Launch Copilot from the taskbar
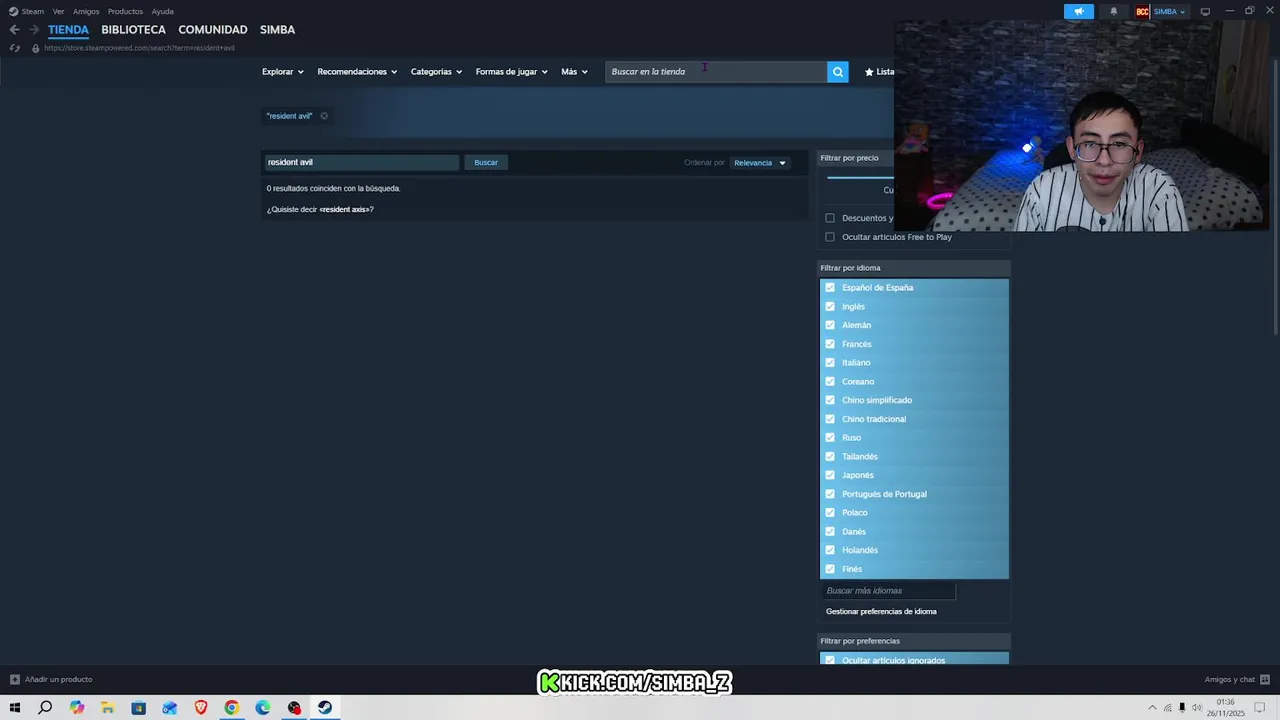 pyautogui.click(x=77, y=708)
